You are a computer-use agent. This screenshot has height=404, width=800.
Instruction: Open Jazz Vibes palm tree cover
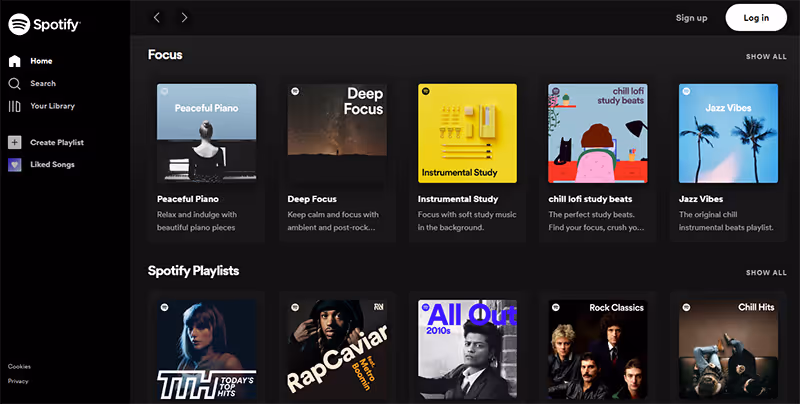pos(729,133)
